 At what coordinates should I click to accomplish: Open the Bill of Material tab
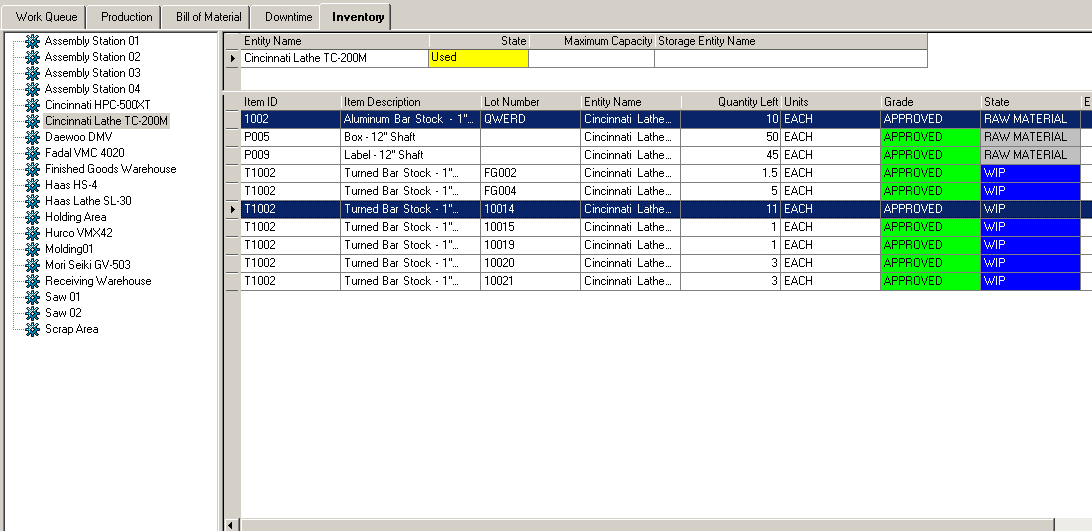tap(208, 17)
